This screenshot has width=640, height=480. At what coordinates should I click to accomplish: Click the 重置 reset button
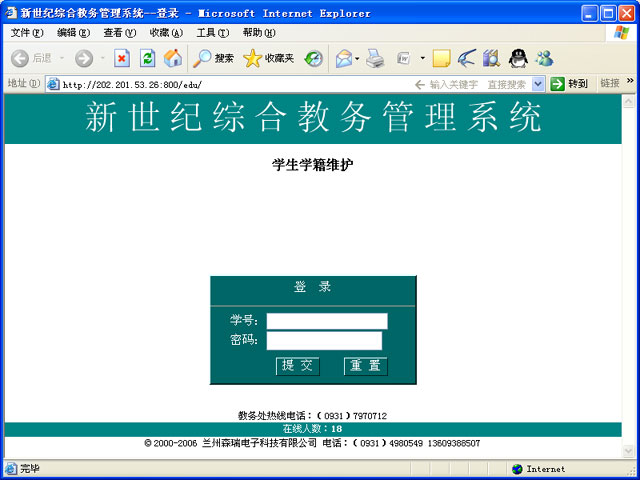point(366,366)
